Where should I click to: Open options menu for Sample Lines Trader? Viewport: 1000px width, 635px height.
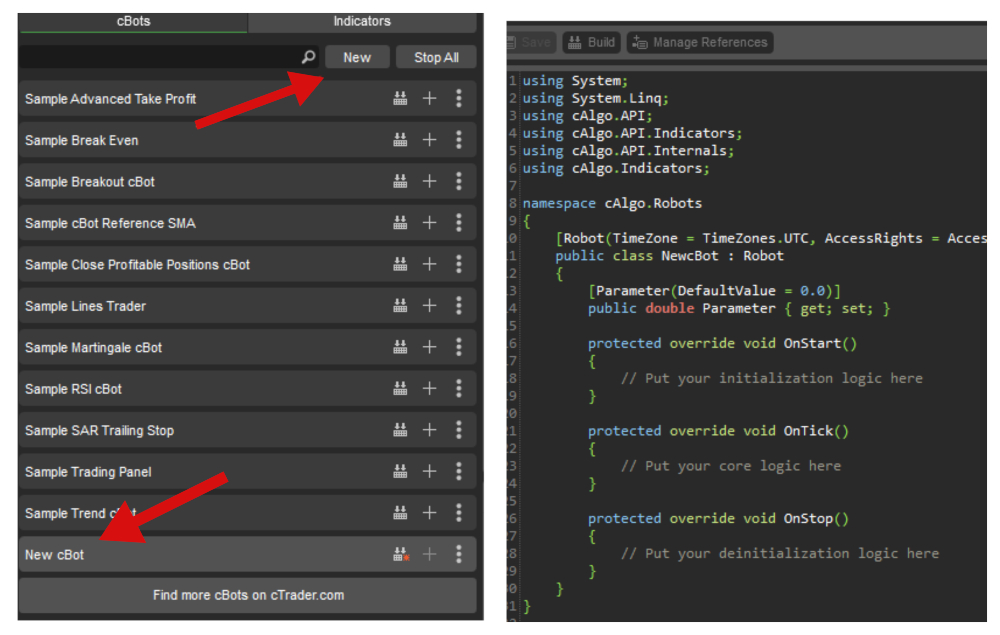(459, 305)
